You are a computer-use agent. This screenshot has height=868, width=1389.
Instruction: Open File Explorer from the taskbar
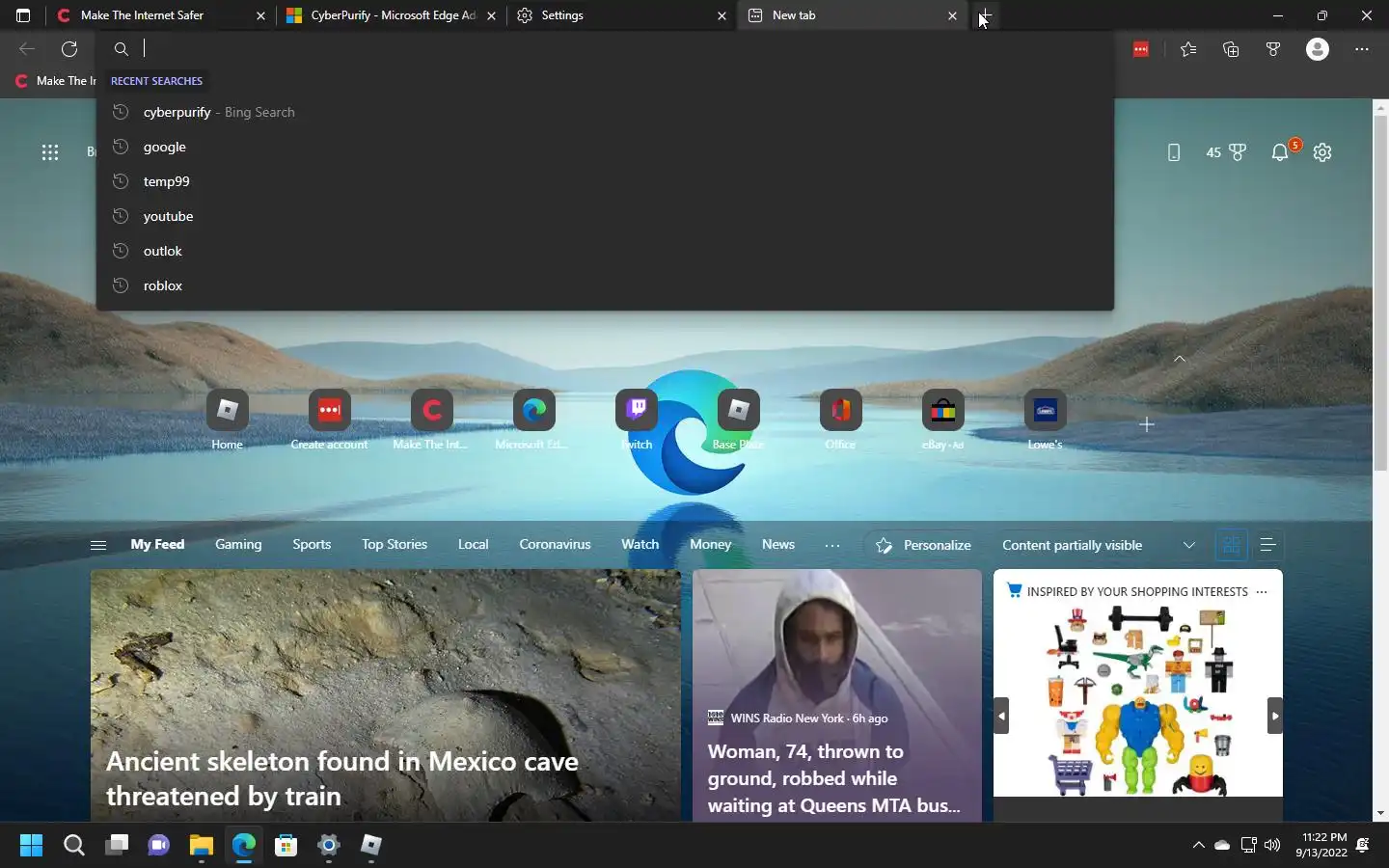click(x=201, y=846)
